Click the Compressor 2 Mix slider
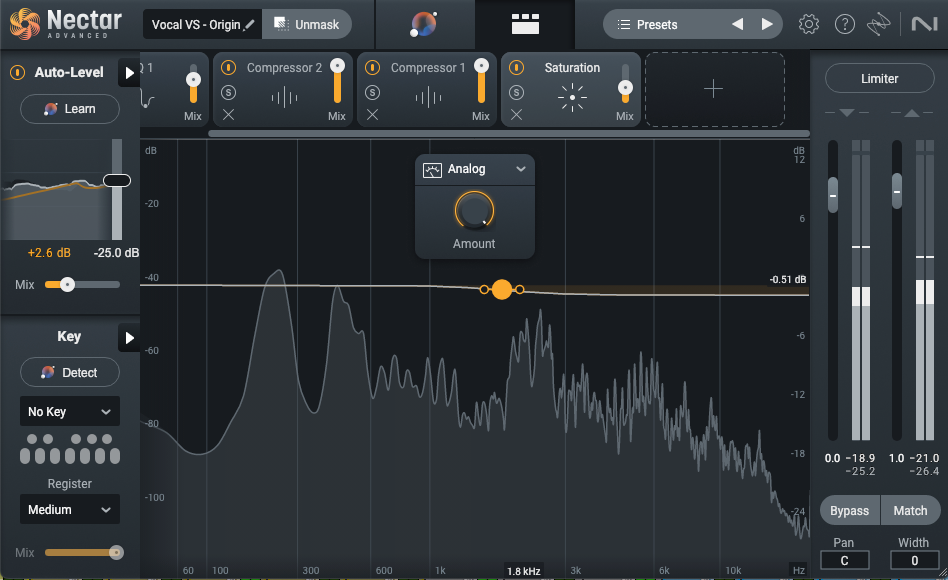 (337, 83)
